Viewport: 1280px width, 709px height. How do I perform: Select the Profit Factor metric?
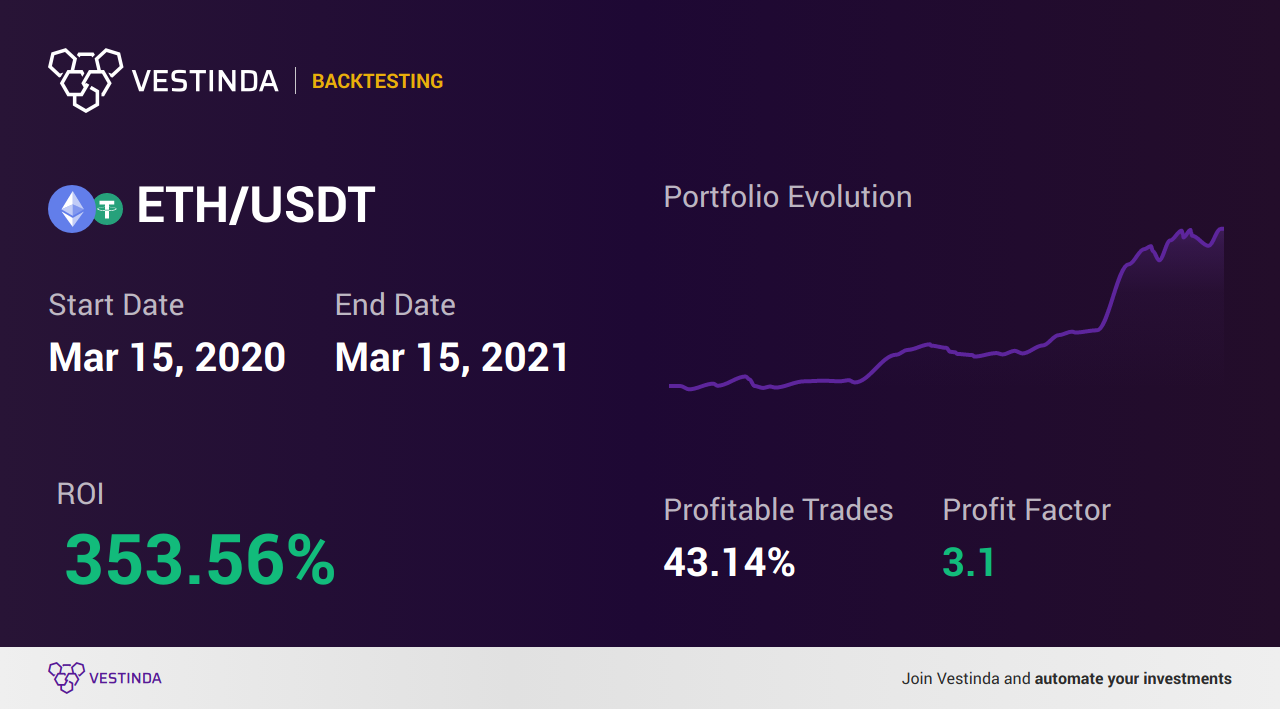click(x=1026, y=510)
